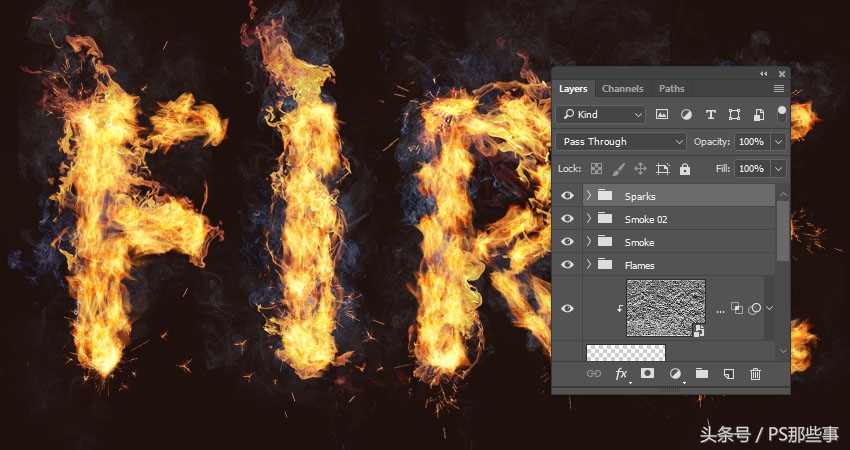The height and width of the screenshot is (450, 850).
Task: Create a new group folder icon
Action: [x=702, y=373]
